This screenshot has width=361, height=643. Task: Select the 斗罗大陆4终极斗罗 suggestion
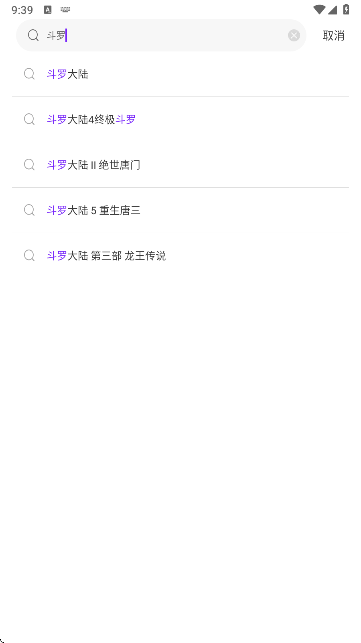180,119
